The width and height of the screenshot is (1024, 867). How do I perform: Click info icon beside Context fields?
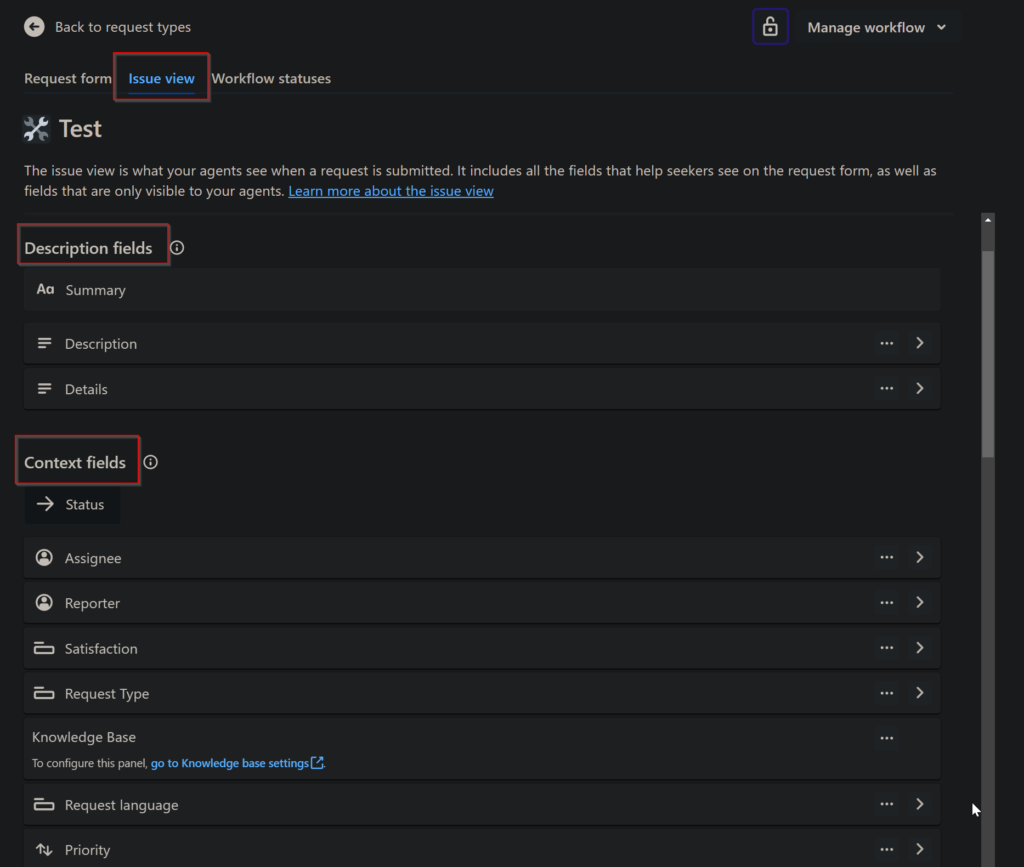click(x=151, y=462)
